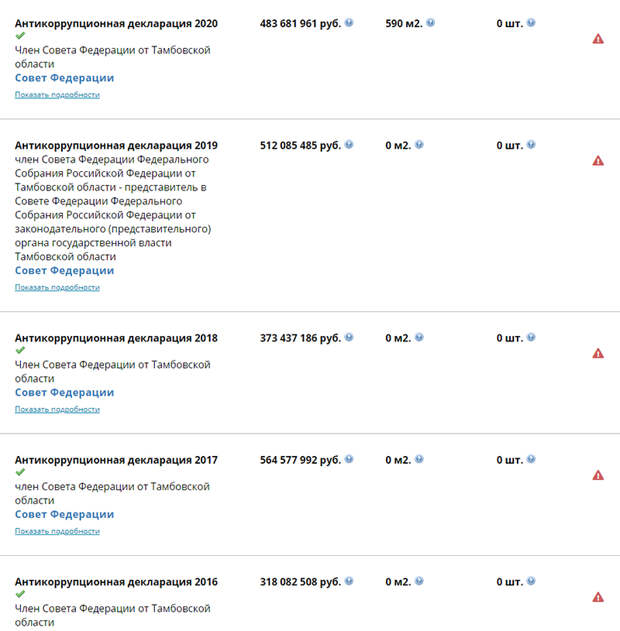Click help icon next to 564 577 992 руб.

(349, 459)
